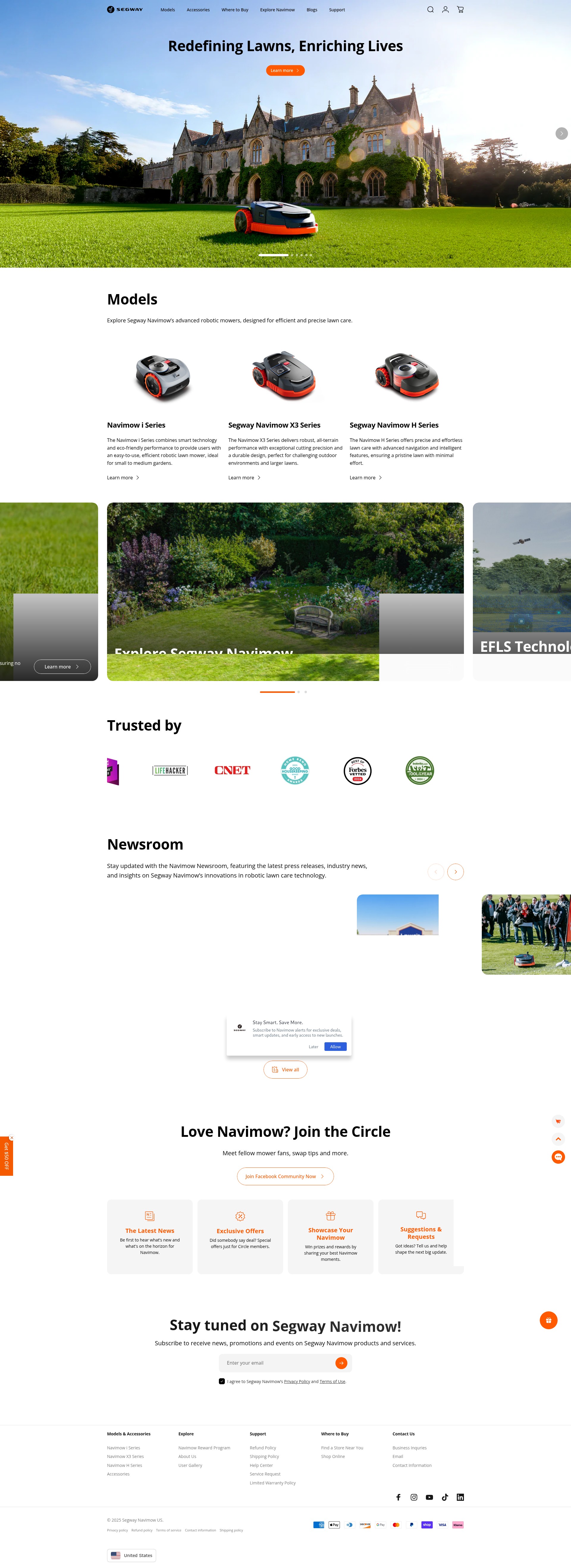The image size is (571, 1568).
Task: Open the Instagram social icon
Action: (414, 1497)
